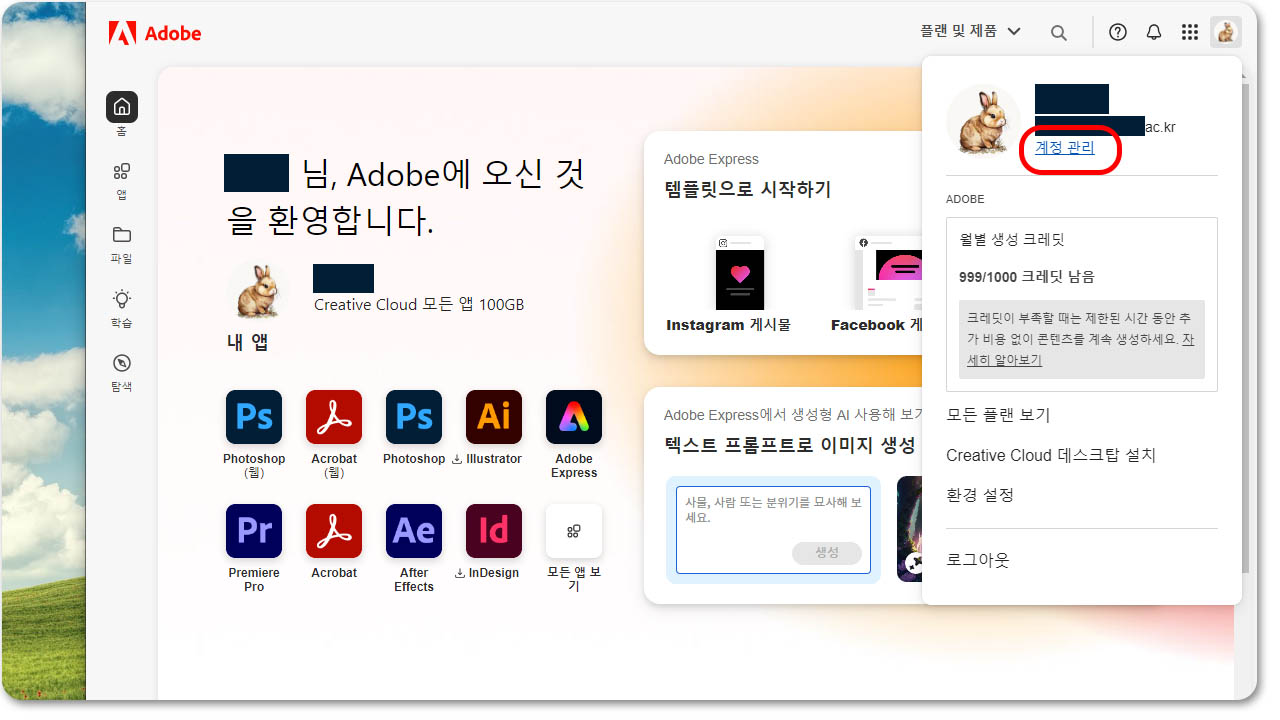Viewport: 1280px width, 720px height.
Task: Click Creative Cloud 모든 앱 100GB text
Action: point(419,304)
